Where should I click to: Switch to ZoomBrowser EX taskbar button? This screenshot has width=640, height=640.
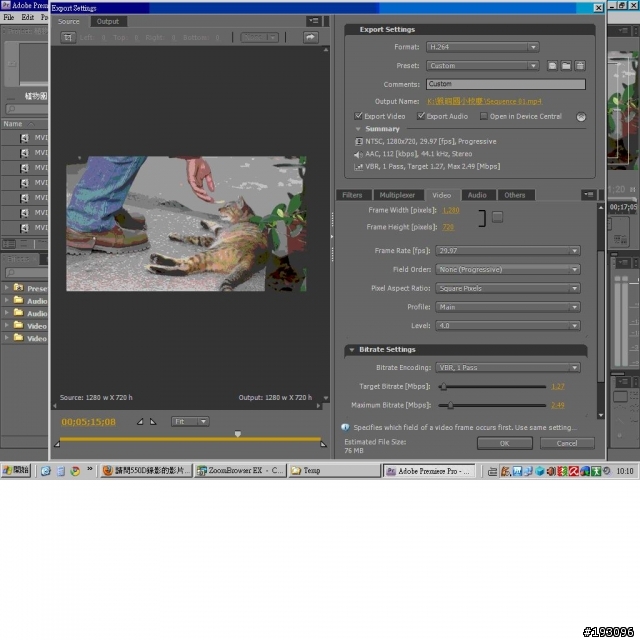pyautogui.click(x=240, y=471)
